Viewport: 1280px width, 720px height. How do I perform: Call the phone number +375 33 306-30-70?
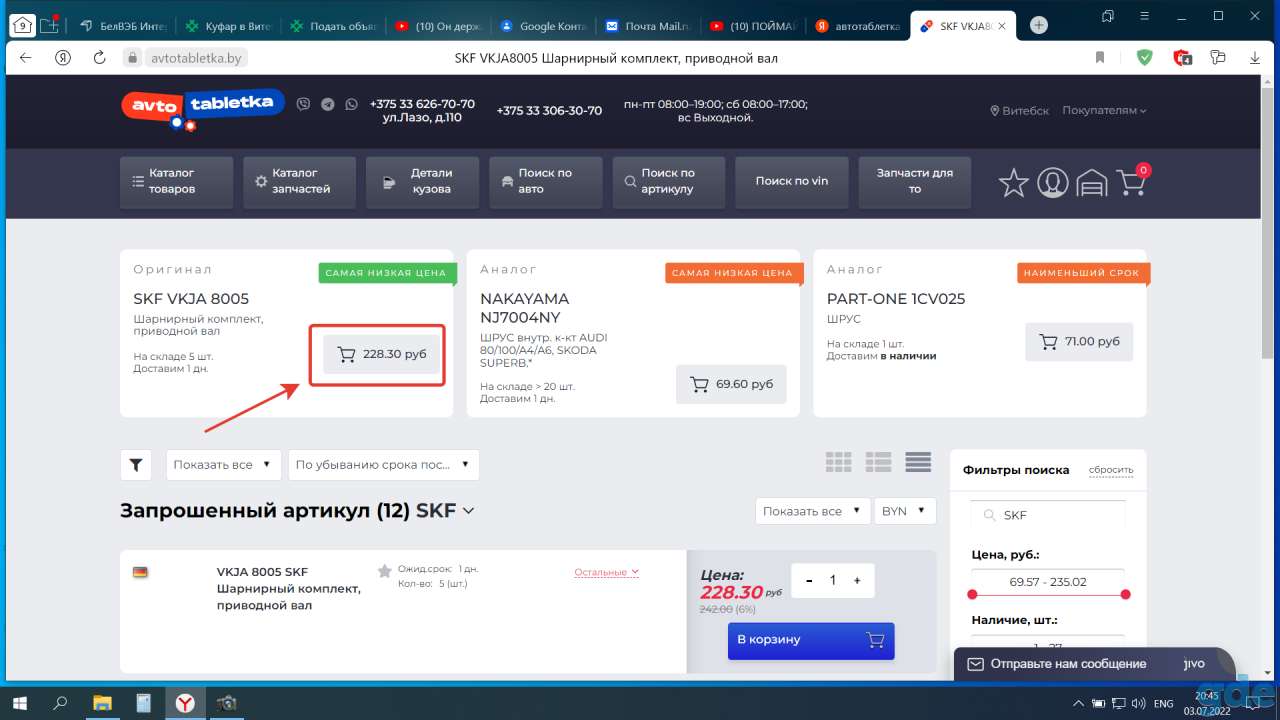[x=549, y=111]
